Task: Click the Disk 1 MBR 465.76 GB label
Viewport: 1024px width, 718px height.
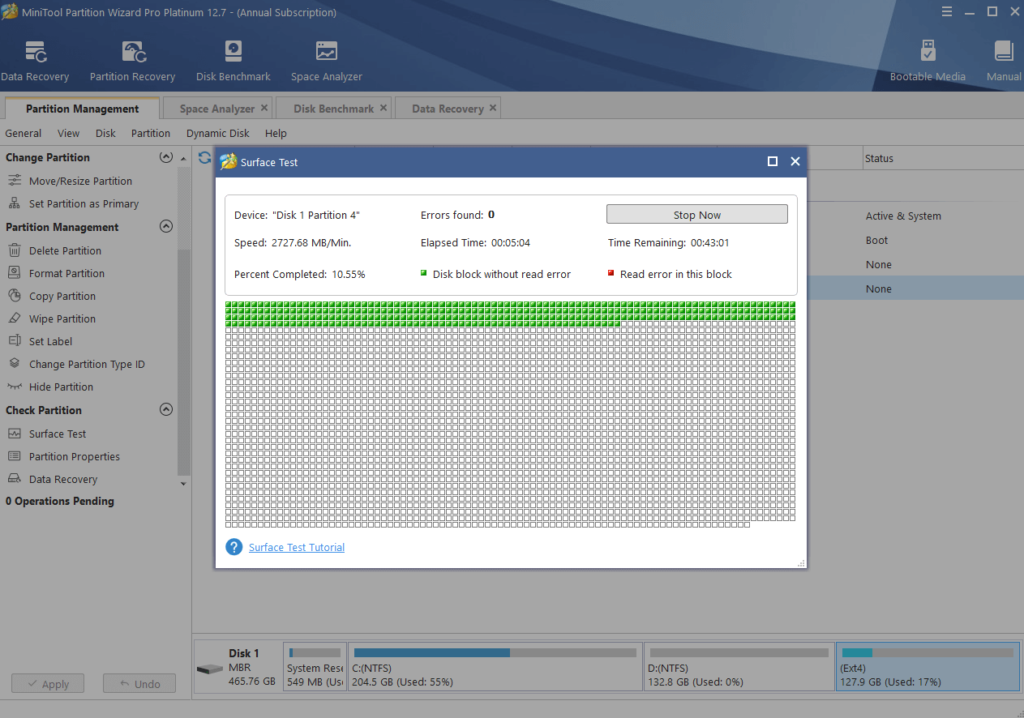Action: (x=251, y=667)
